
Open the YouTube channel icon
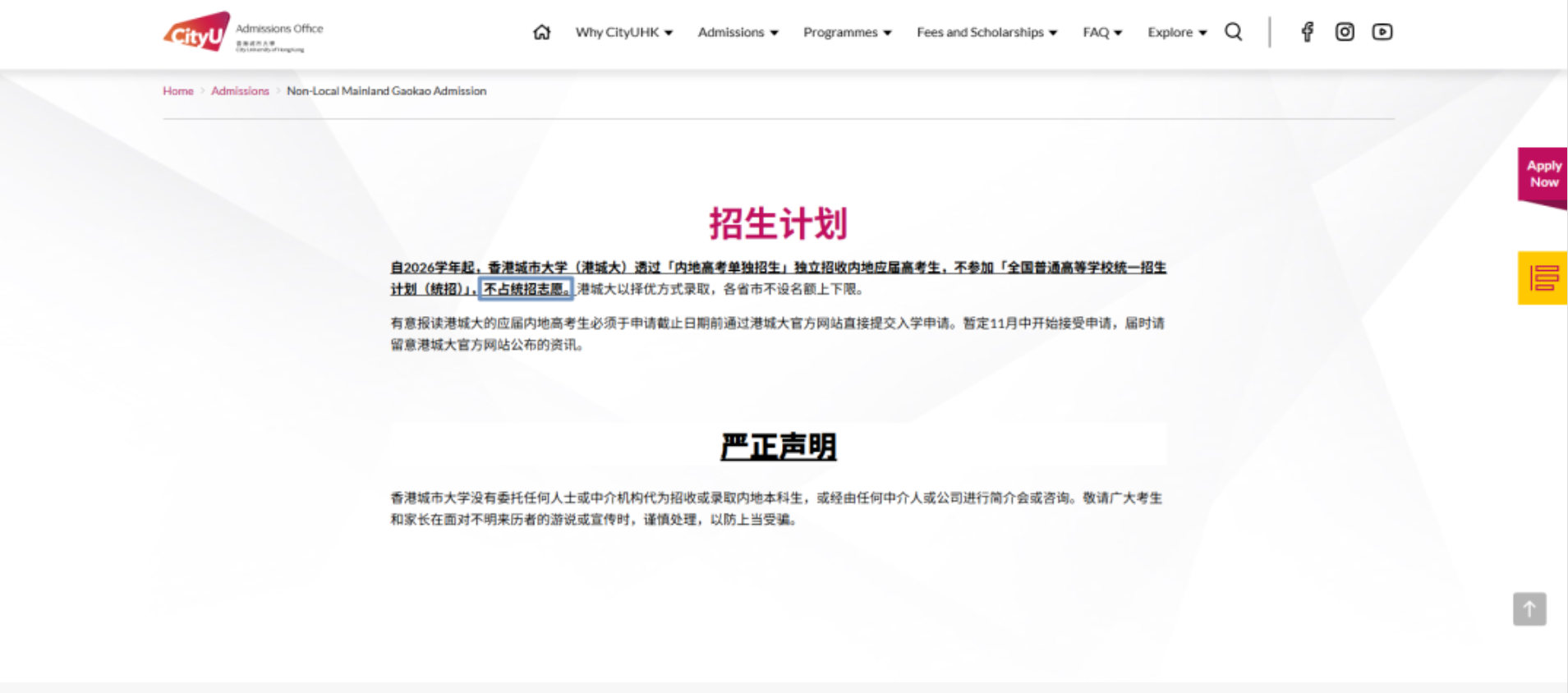click(x=1382, y=32)
